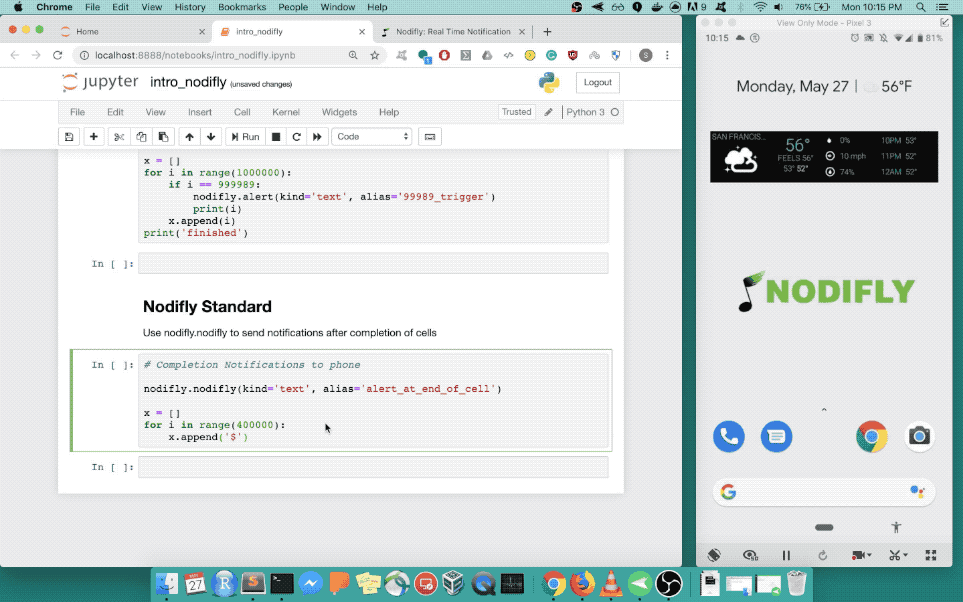Viewport: 963px width, 602px height.
Task: Click the Nodifly Standard heading
Action: pyautogui.click(x=207, y=307)
